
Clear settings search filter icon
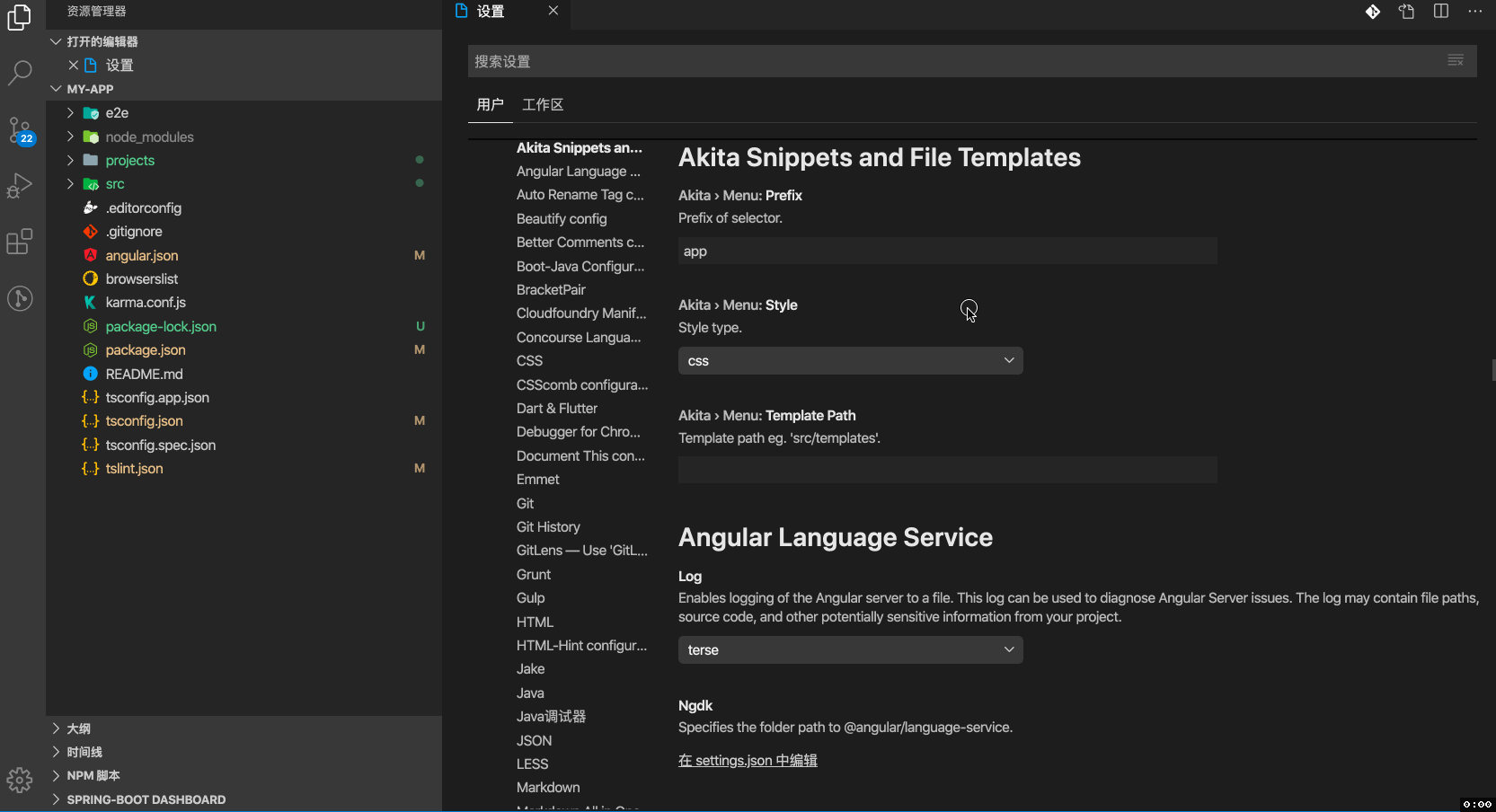tap(1456, 61)
